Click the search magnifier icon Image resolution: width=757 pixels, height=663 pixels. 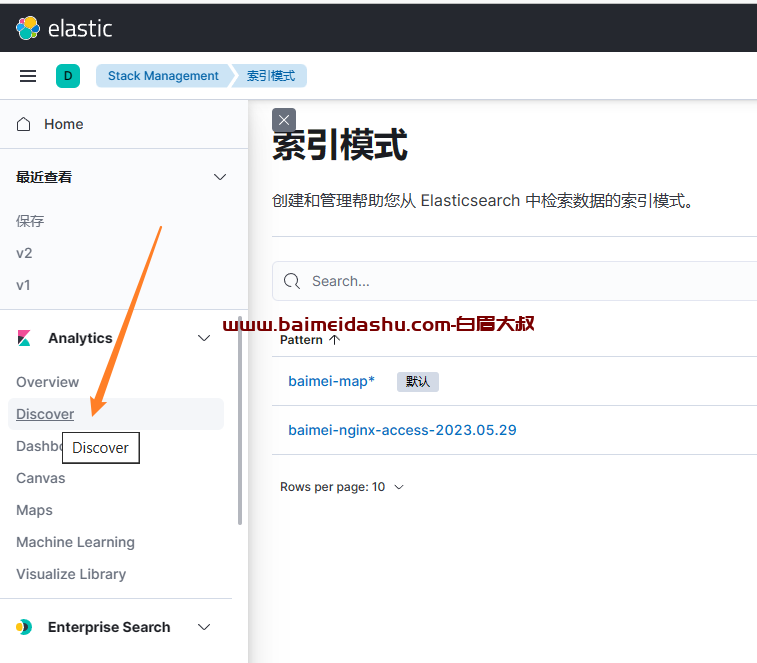coord(292,281)
